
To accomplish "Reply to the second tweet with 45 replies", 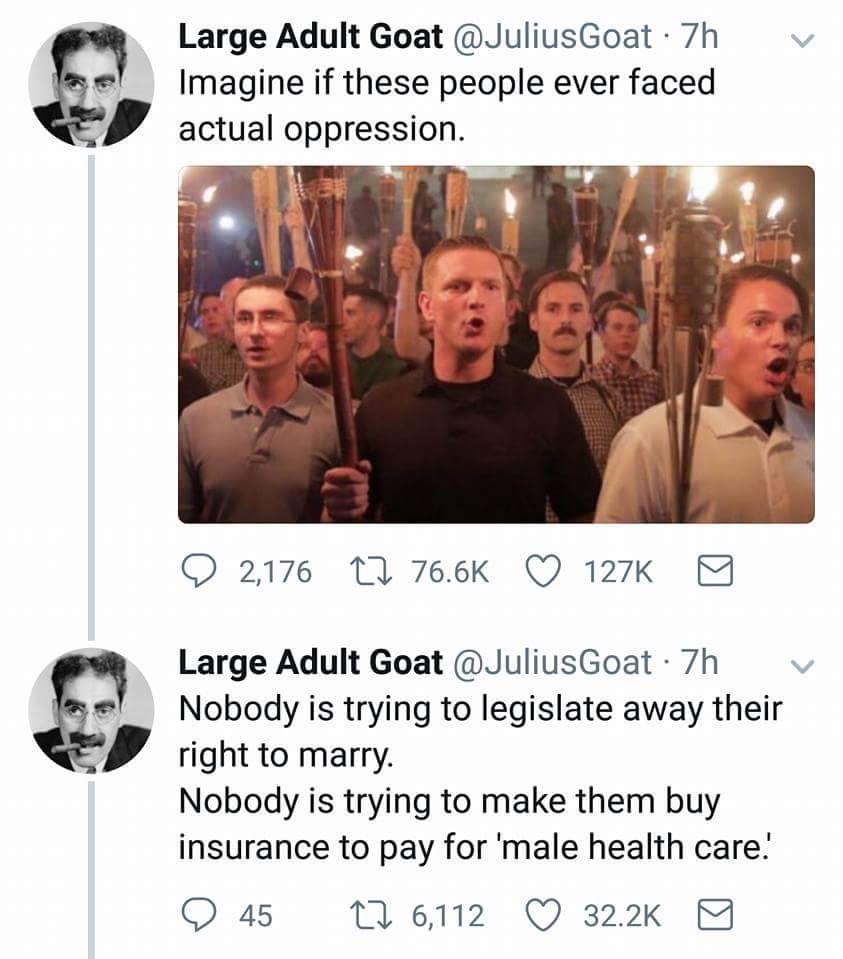I will [198, 914].
